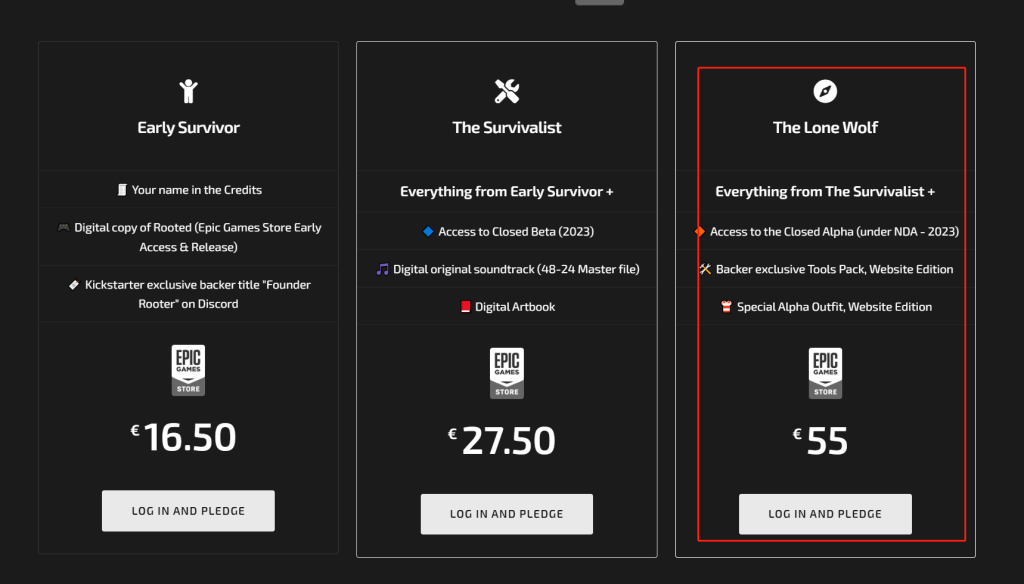The height and width of the screenshot is (584, 1024).
Task: Click the blue diamond Closed Beta icon
Action: [428, 231]
